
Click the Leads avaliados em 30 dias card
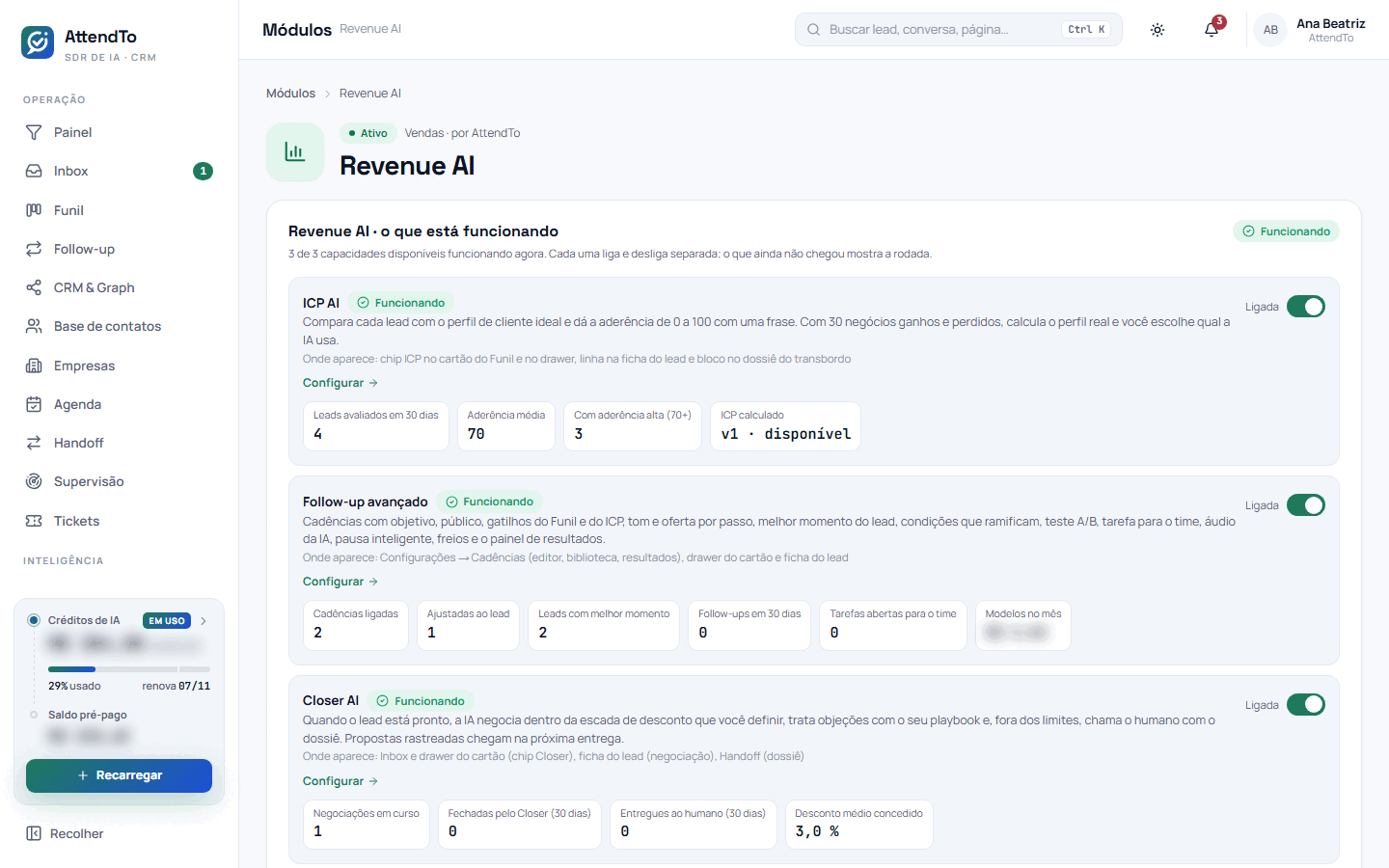(x=376, y=426)
